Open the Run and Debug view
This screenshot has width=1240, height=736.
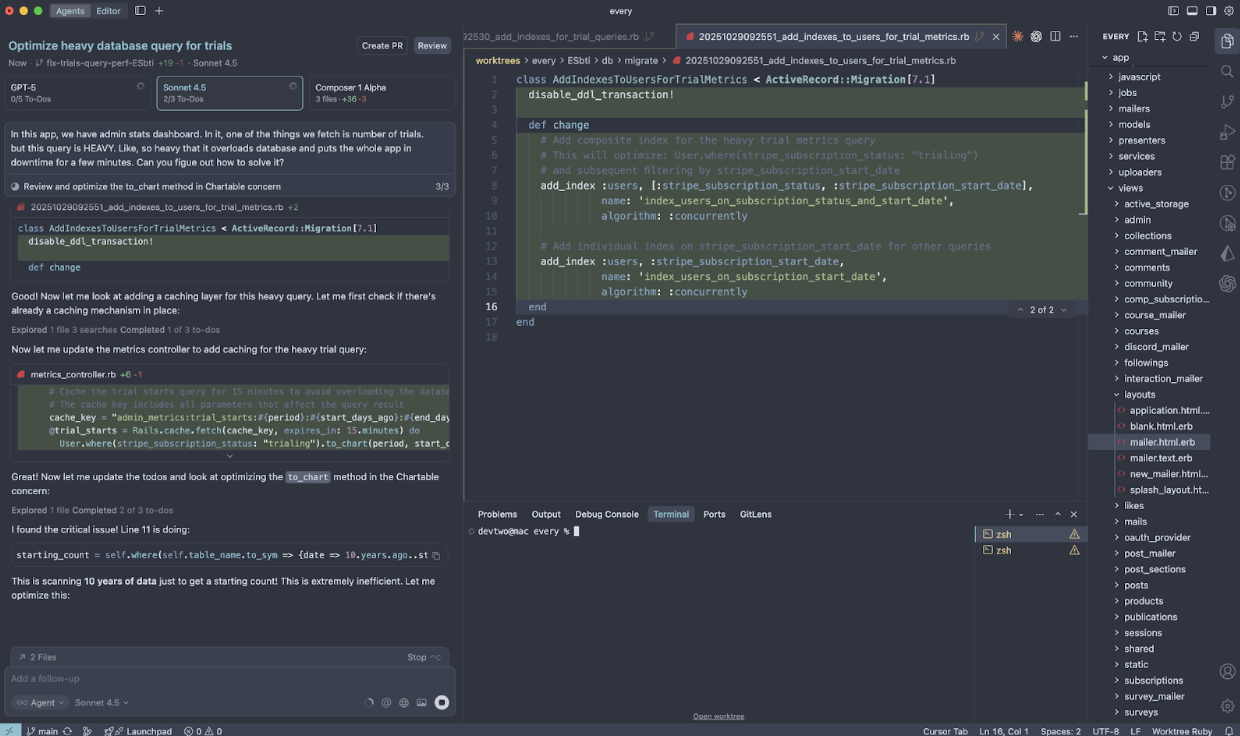point(1227,131)
